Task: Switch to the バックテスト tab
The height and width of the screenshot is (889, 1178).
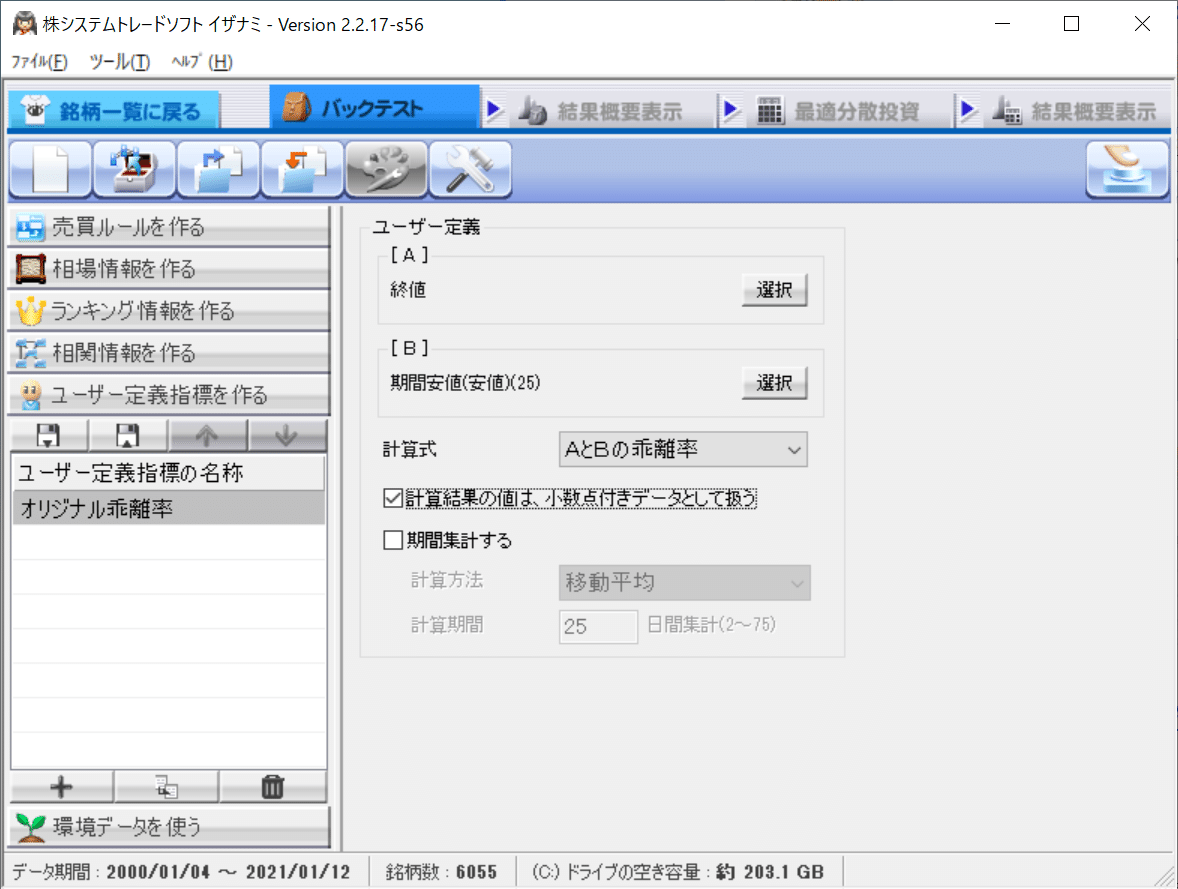Action: point(374,108)
